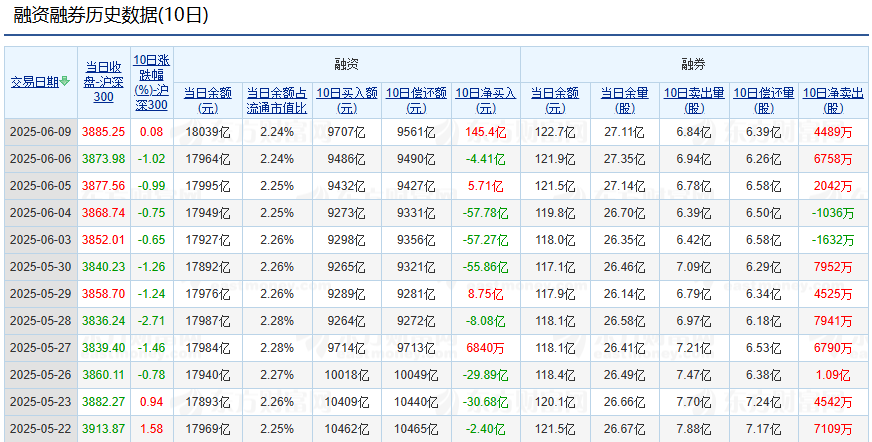Click net sell value -1036万
The width and height of the screenshot is (872, 442).
833,213
